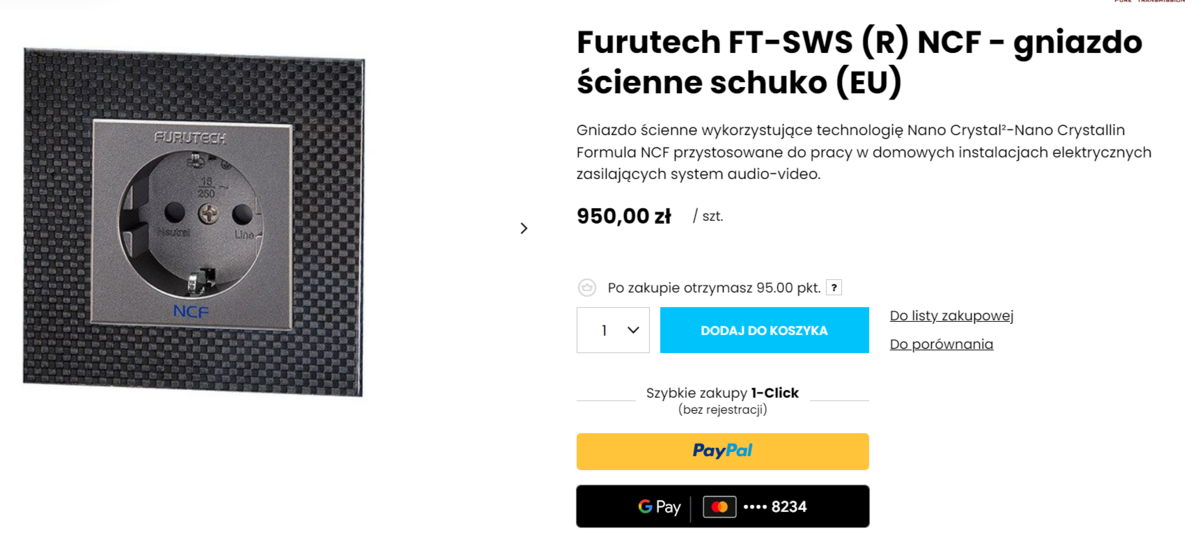Image resolution: width=1200 pixels, height=546 pixels.
Task: Click the PayPal logo button
Action: tap(722, 451)
